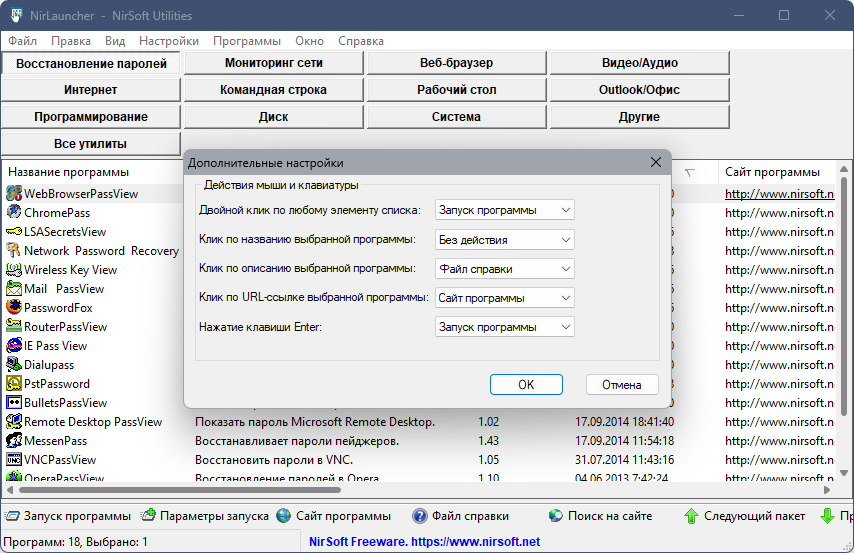Open the Настройки menu
The image size is (854, 553).
[169, 41]
